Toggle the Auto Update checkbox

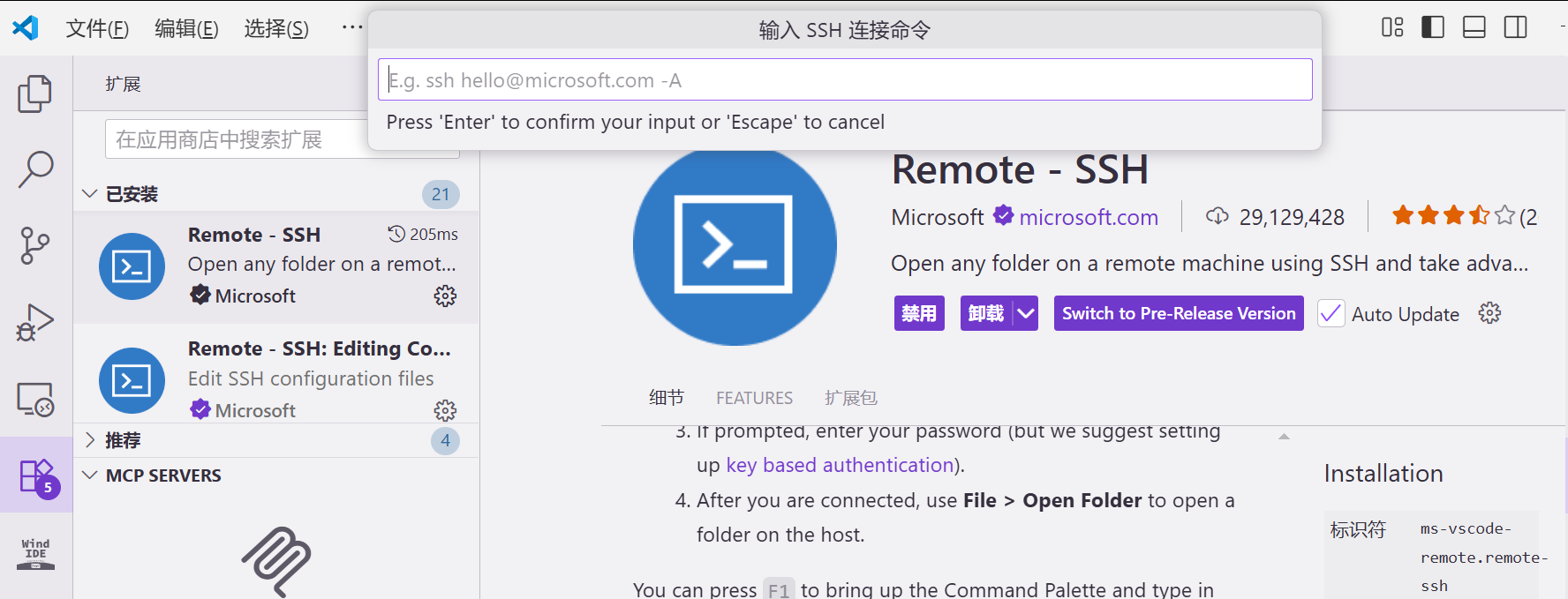point(1331,313)
